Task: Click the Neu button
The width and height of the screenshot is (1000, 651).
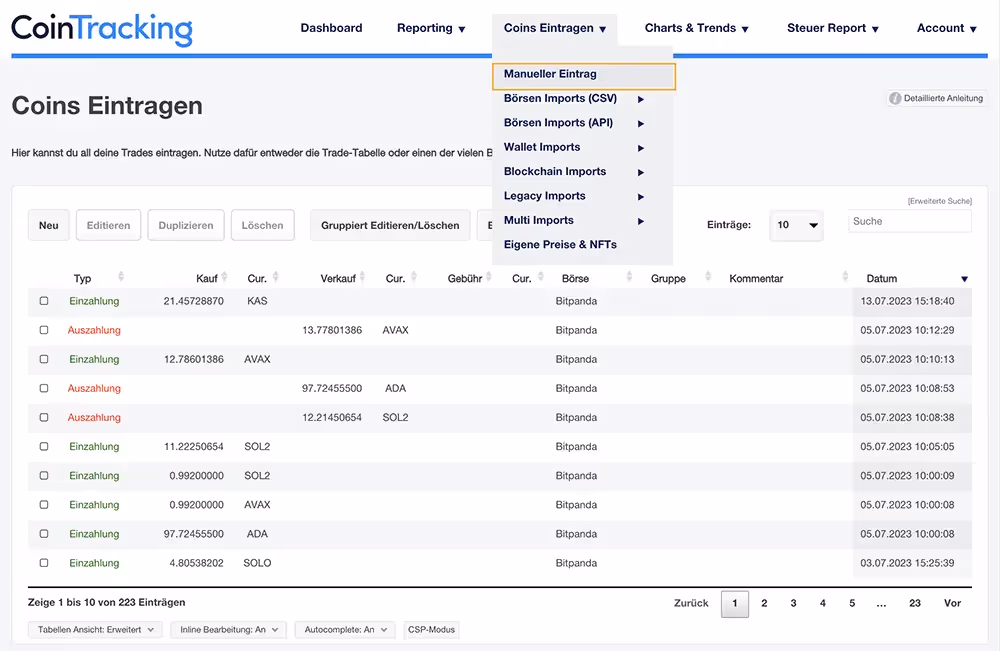Action: coord(48,225)
